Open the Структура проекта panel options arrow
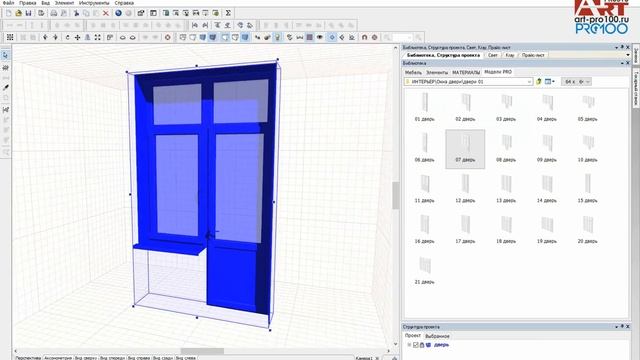This screenshot has width=640, height=360. pyautogui.click(x=616, y=327)
